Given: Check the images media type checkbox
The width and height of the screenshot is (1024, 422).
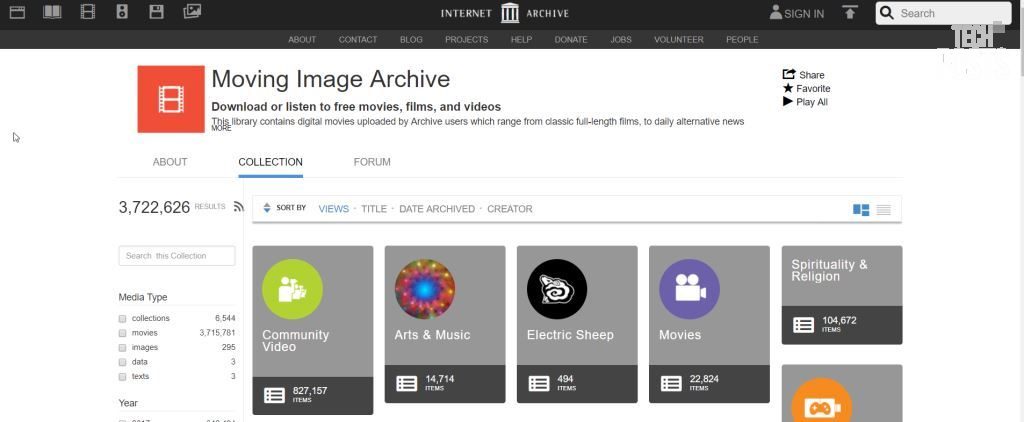Looking at the screenshot, I should 122,348.
